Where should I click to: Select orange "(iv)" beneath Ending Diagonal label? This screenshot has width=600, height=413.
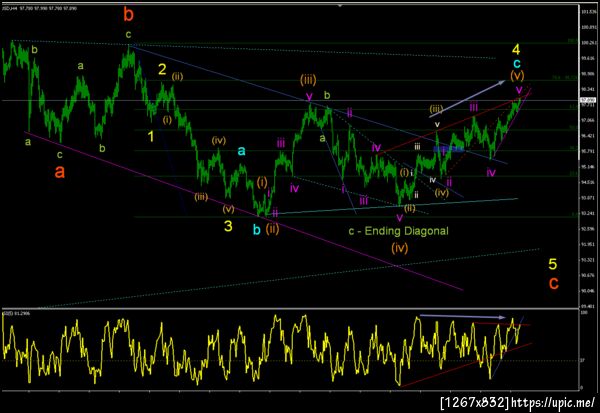[x=399, y=248]
